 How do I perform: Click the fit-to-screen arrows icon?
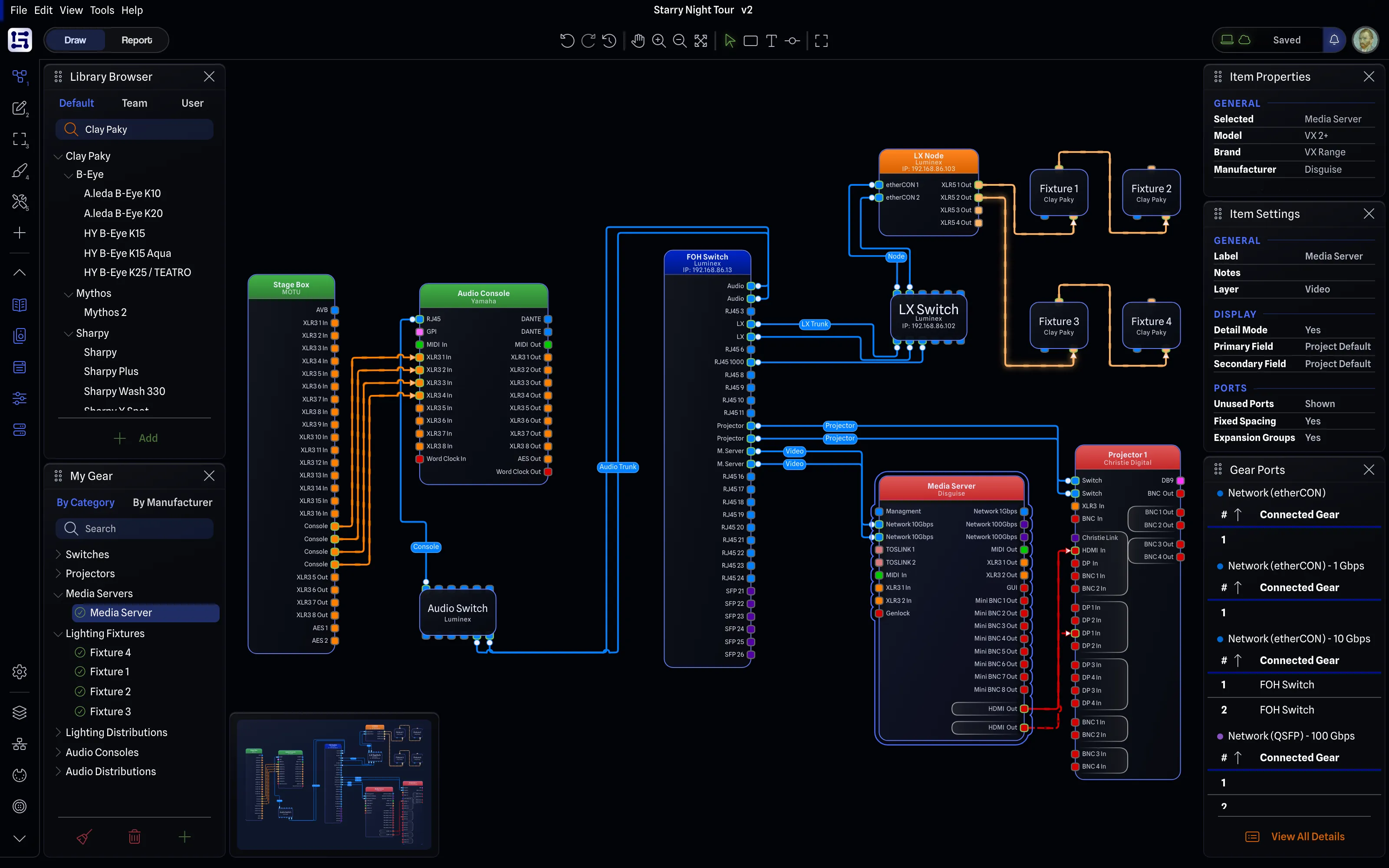pyautogui.click(x=701, y=40)
